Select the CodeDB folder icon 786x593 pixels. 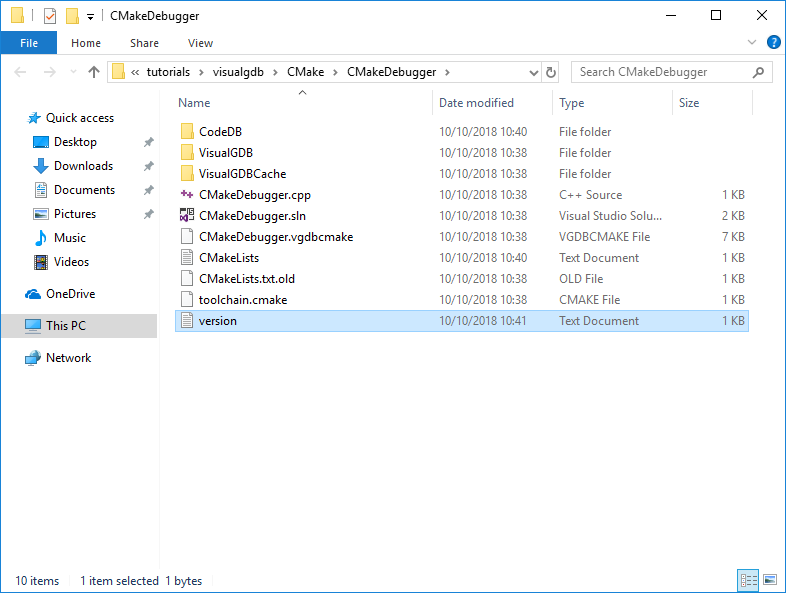(x=187, y=132)
